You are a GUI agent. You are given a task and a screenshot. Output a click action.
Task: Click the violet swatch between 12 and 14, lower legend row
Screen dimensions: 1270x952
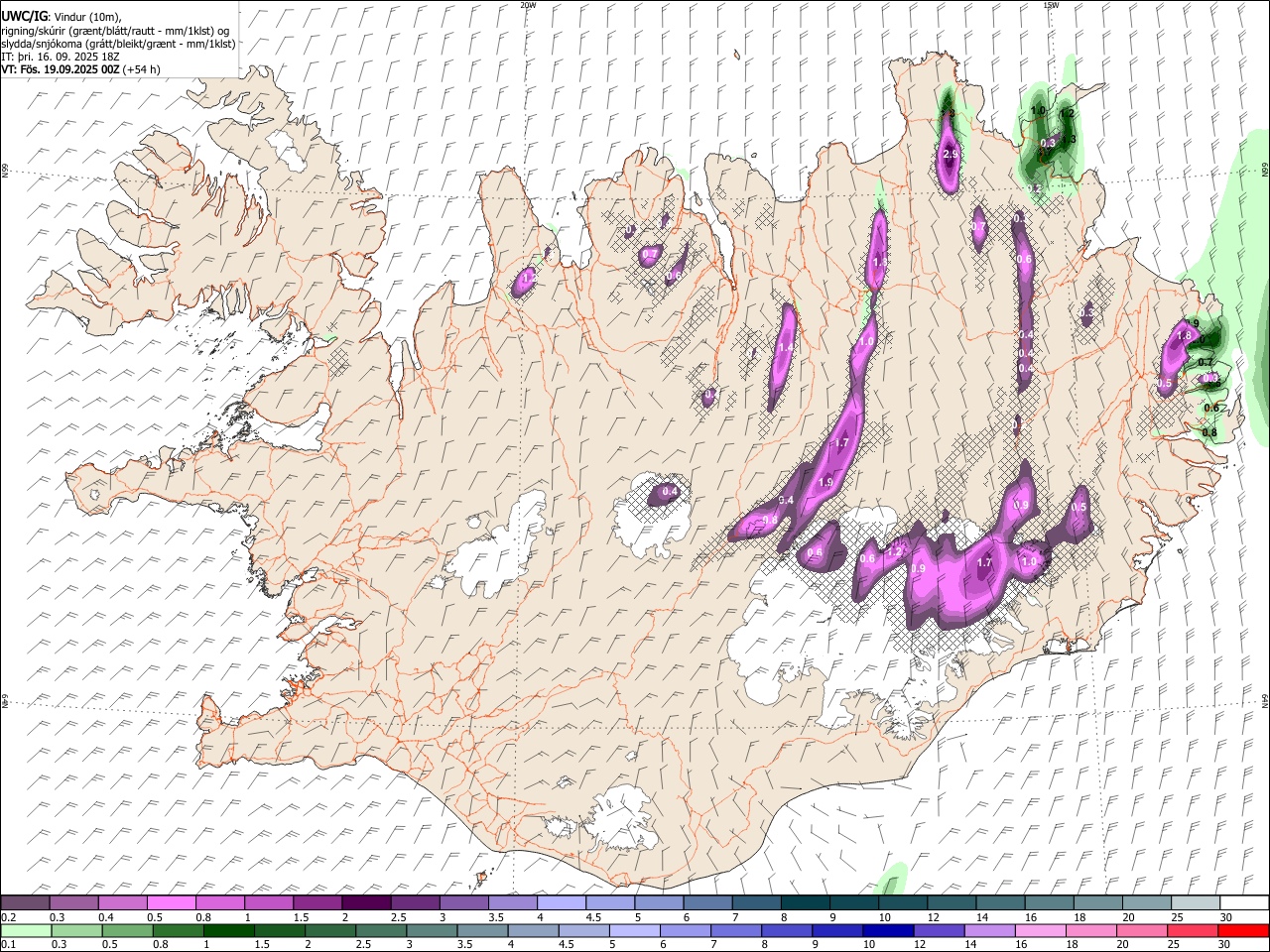(938, 931)
